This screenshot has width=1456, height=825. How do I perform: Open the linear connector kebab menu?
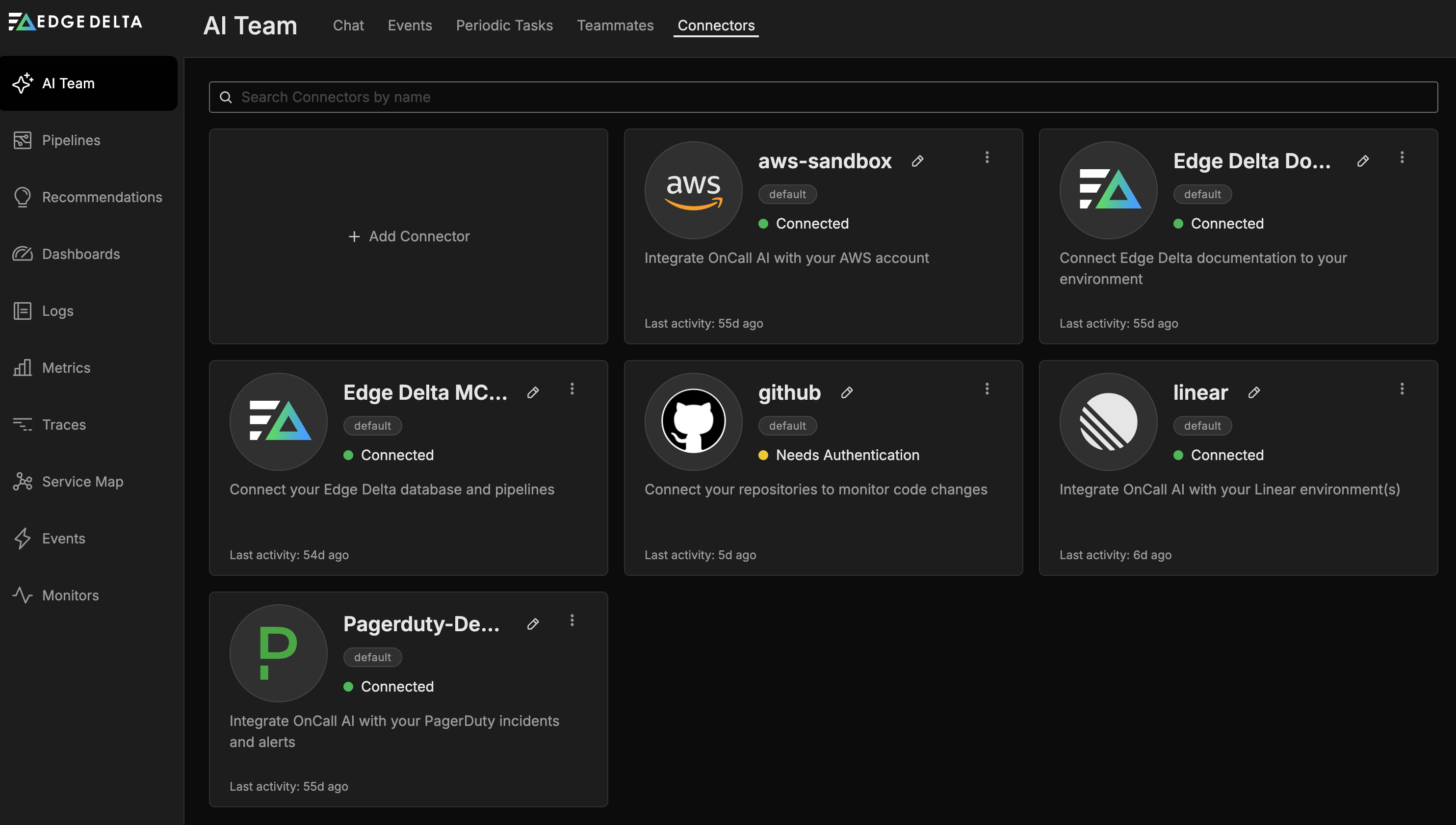coord(1402,388)
